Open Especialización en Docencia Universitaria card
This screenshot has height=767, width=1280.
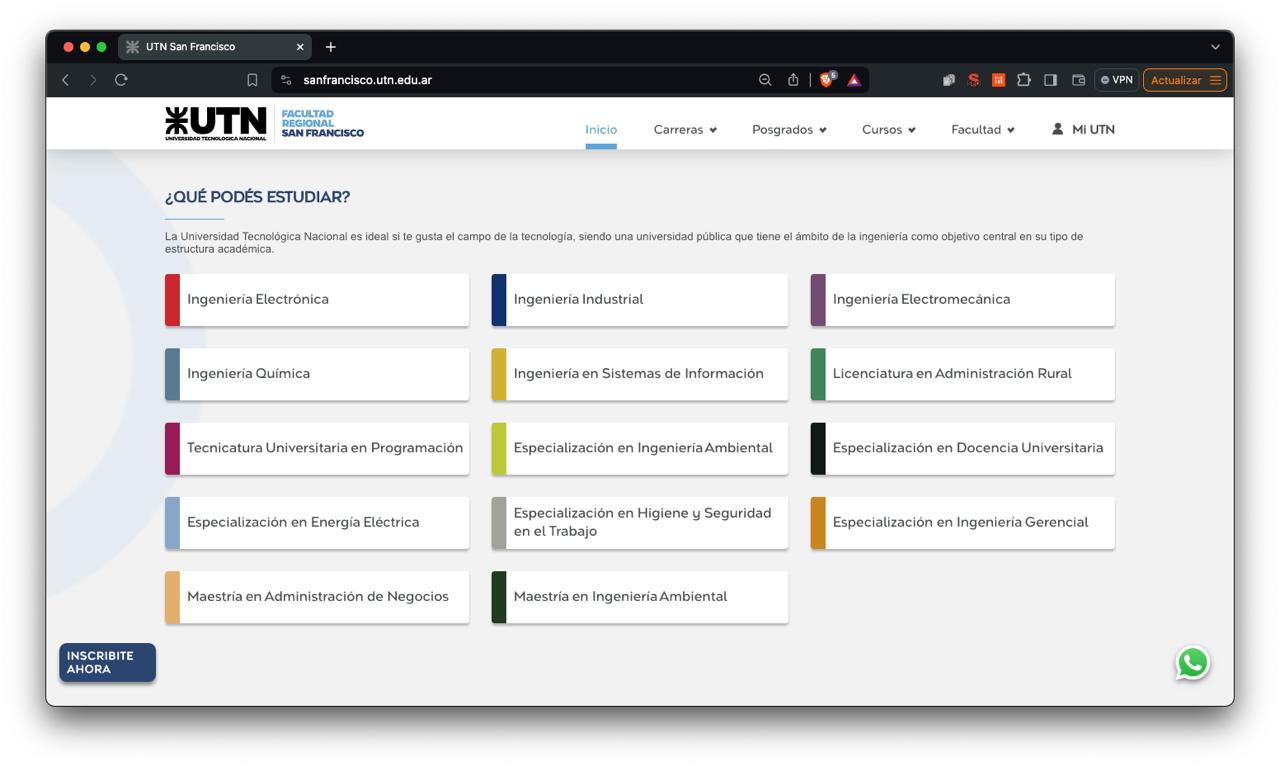[963, 448]
